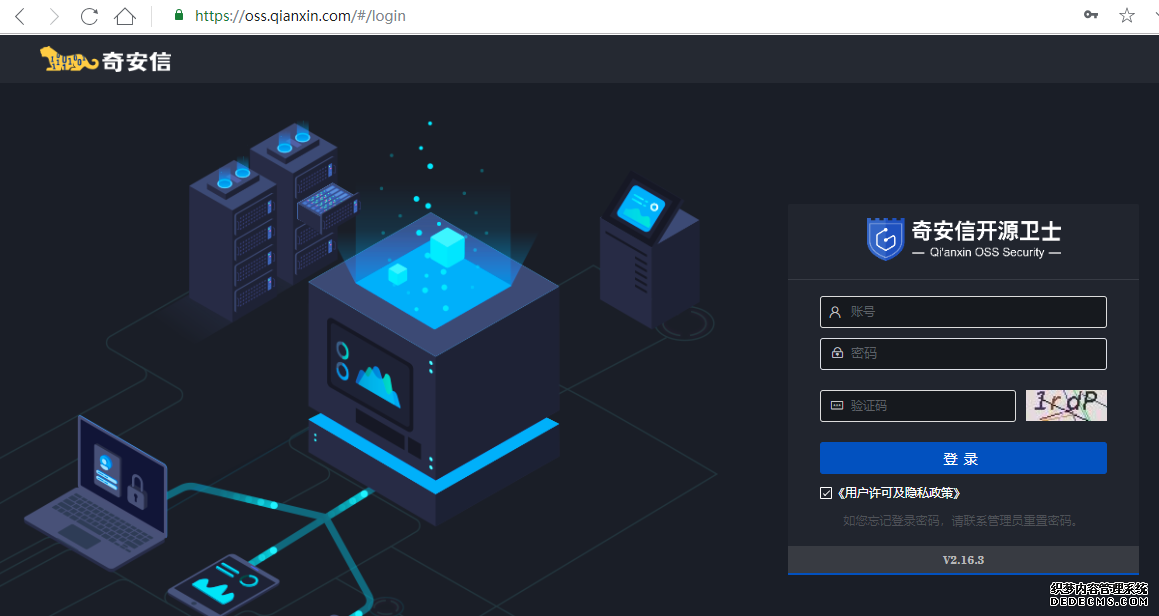
Task: Click the 奇安信 logo in header
Action: (106, 60)
